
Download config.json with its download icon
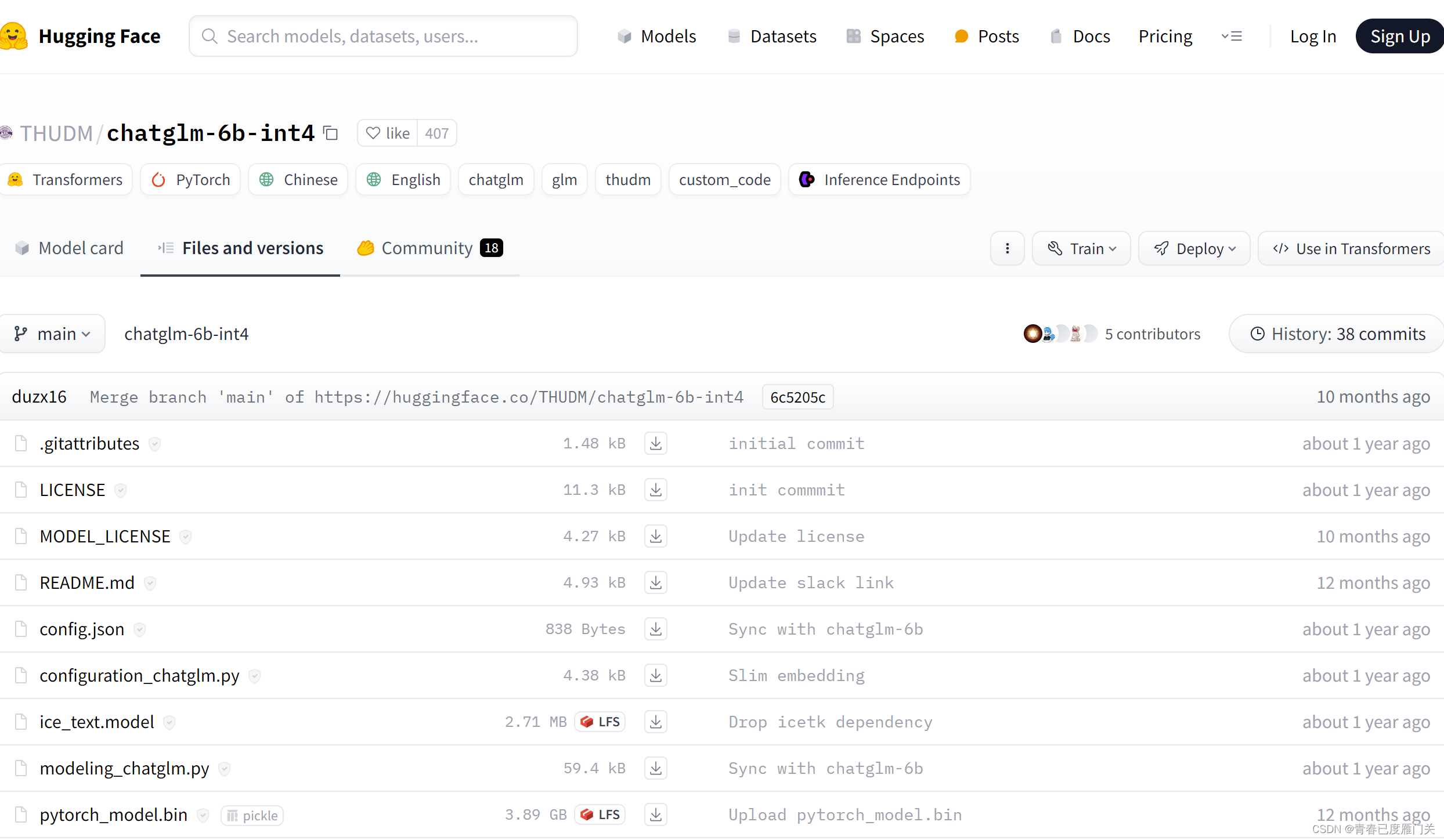pos(655,629)
